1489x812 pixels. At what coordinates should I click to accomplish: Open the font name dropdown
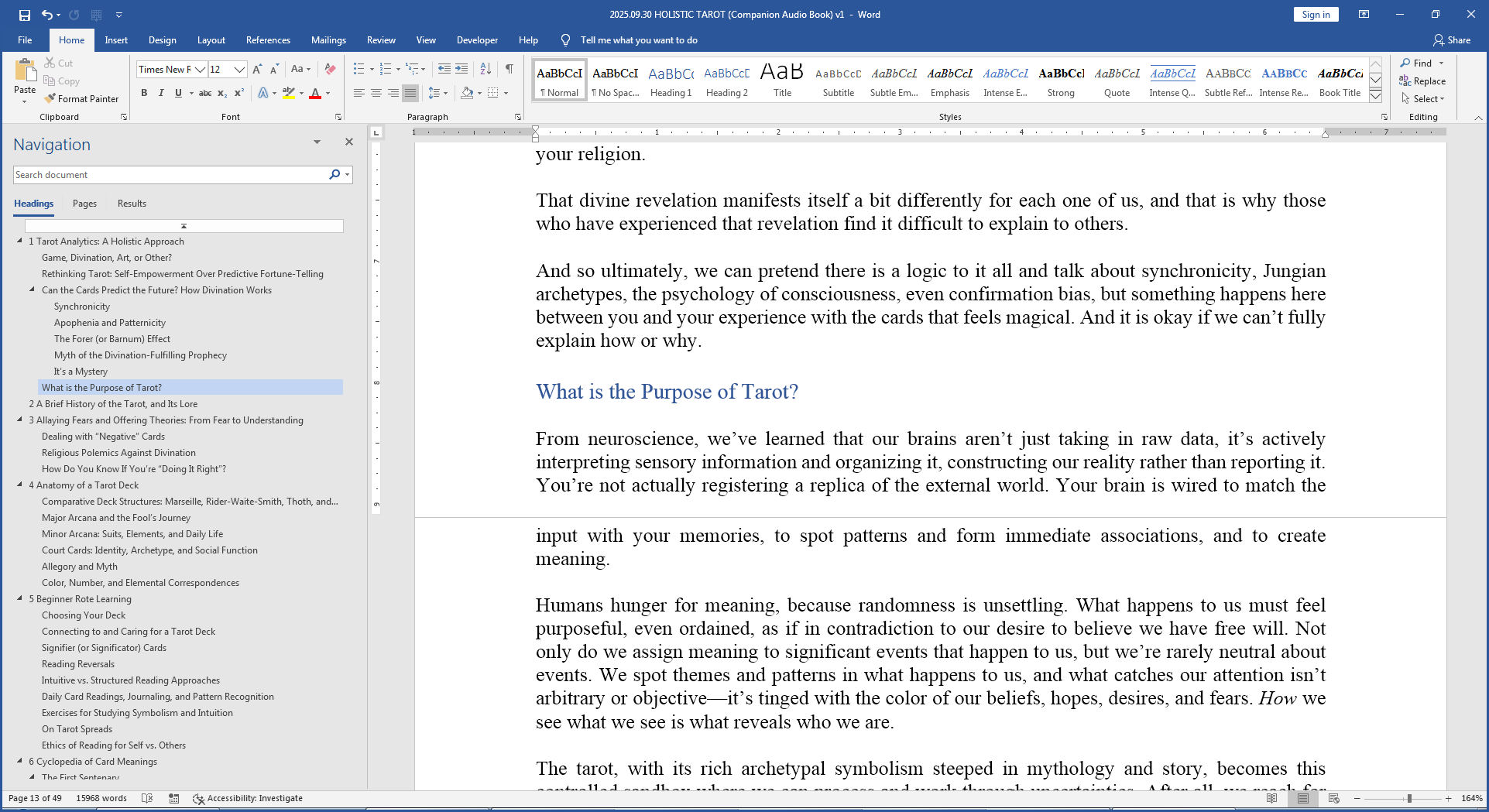point(200,70)
